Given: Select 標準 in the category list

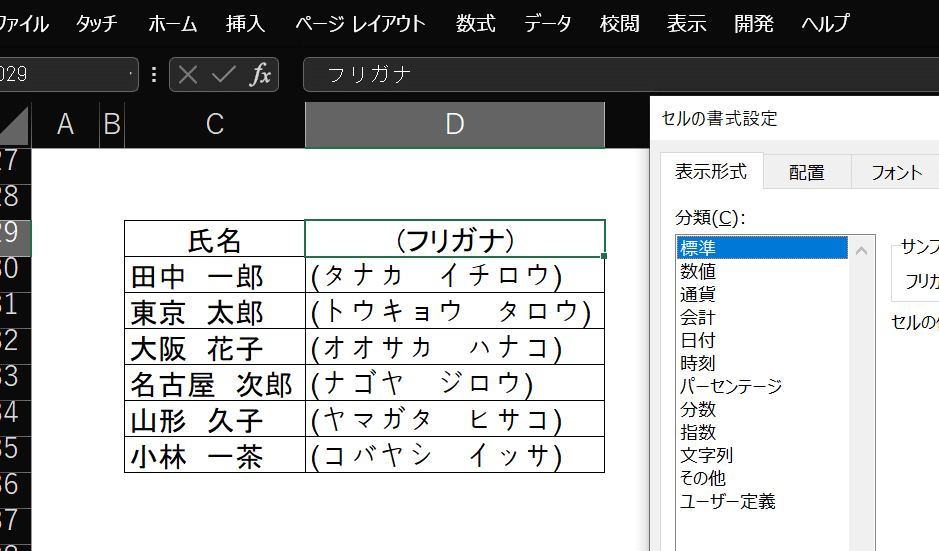Looking at the screenshot, I should point(762,248).
